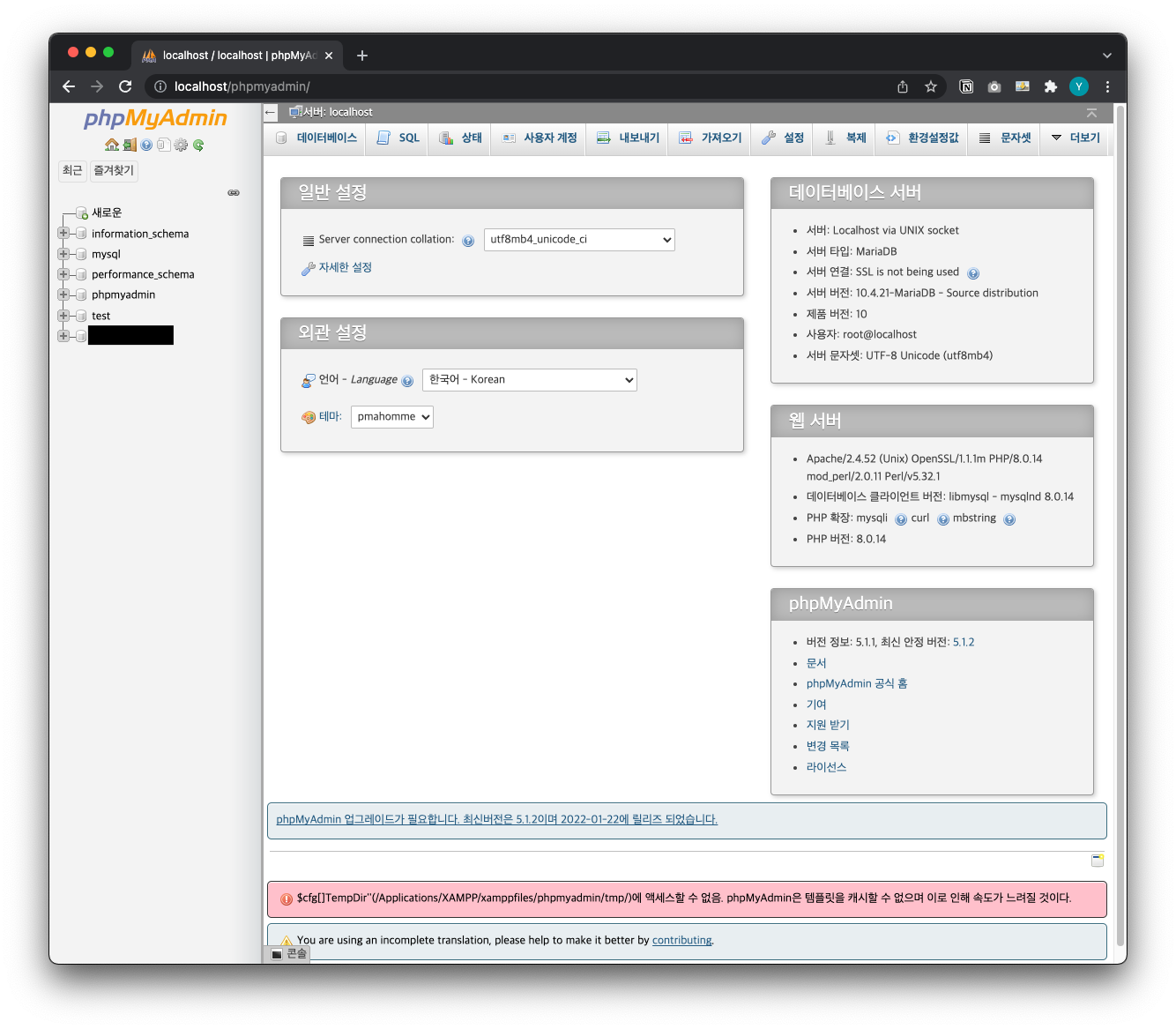The image size is (1176, 1029).
Task: Click help icon next to mbstring extension
Action: click(x=1009, y=519)
